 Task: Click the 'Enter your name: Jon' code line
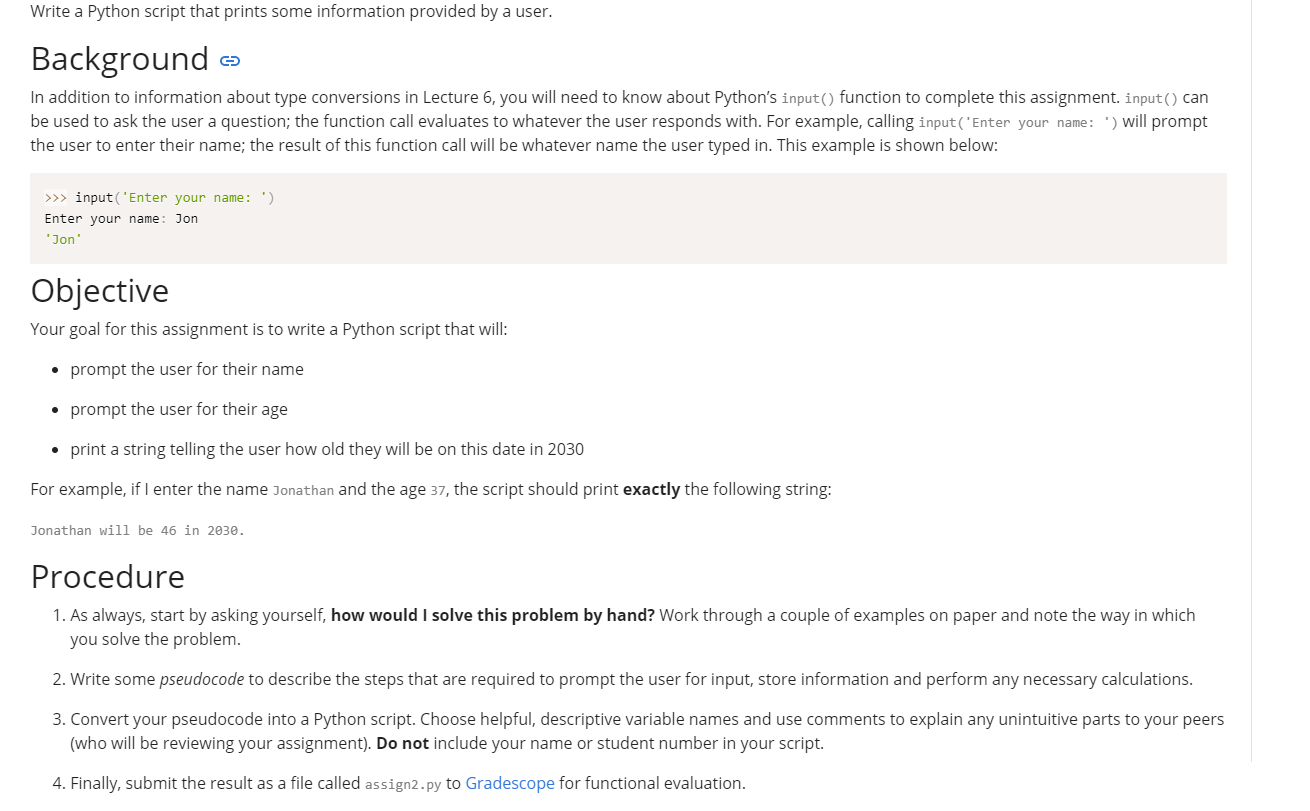pos(121,218)
